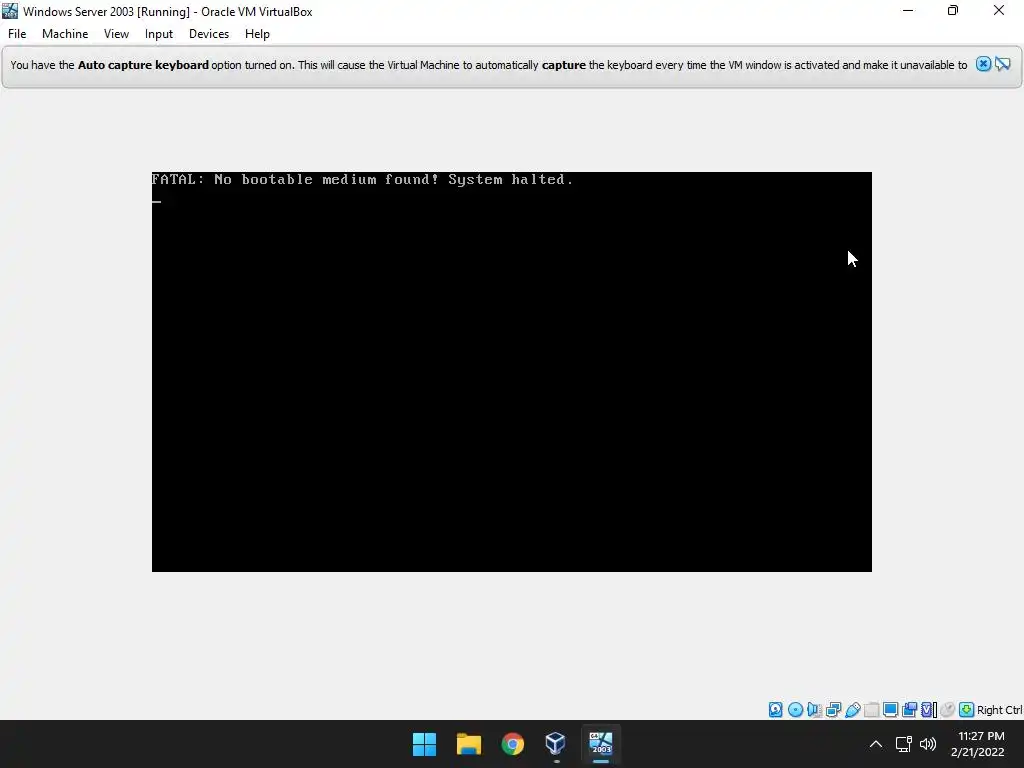Show hidden system tray icons

(x=876, y=744)
